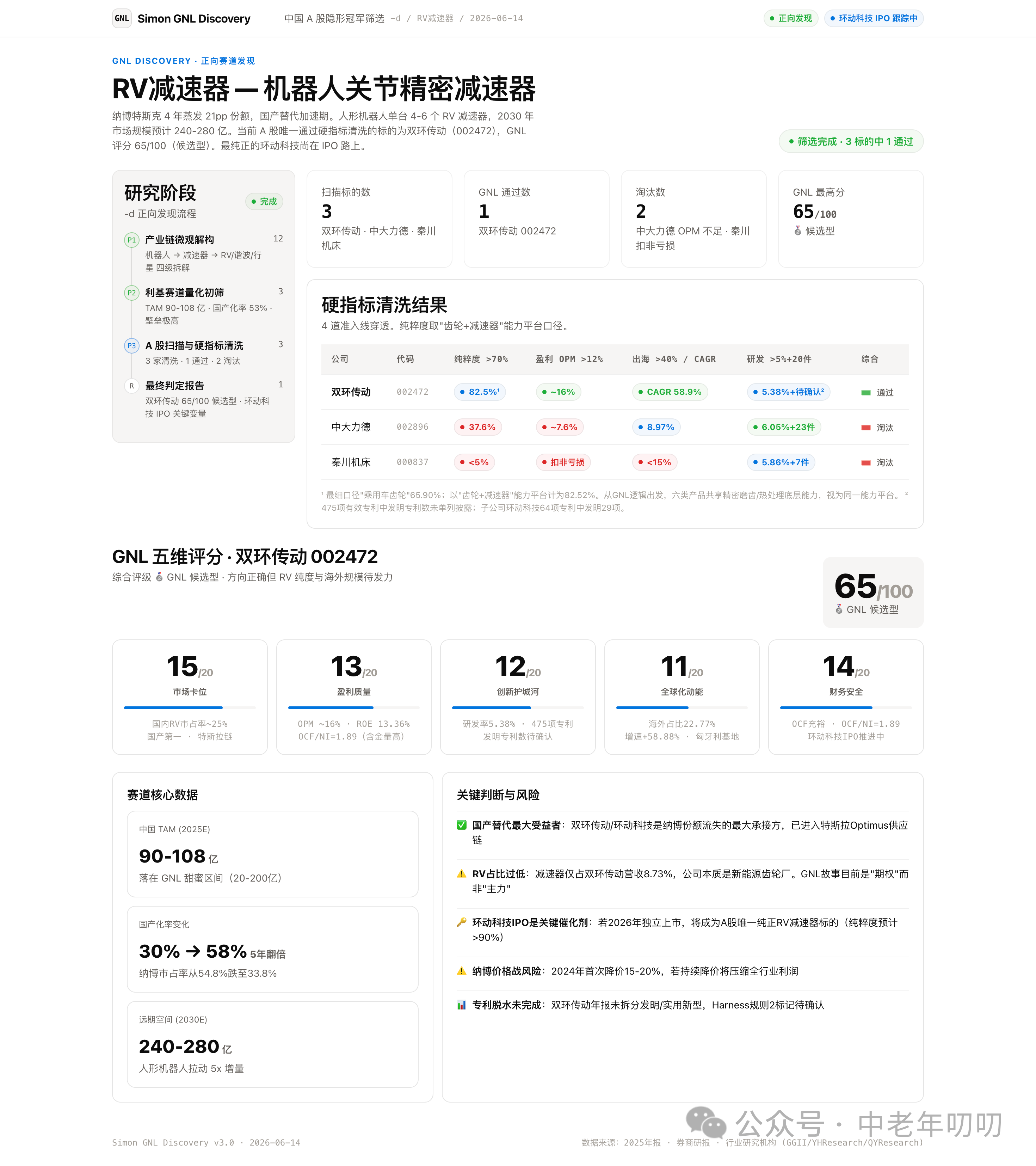
Task: Click the 盈利质量 13/20 score card
Action: tap(354, 697)
